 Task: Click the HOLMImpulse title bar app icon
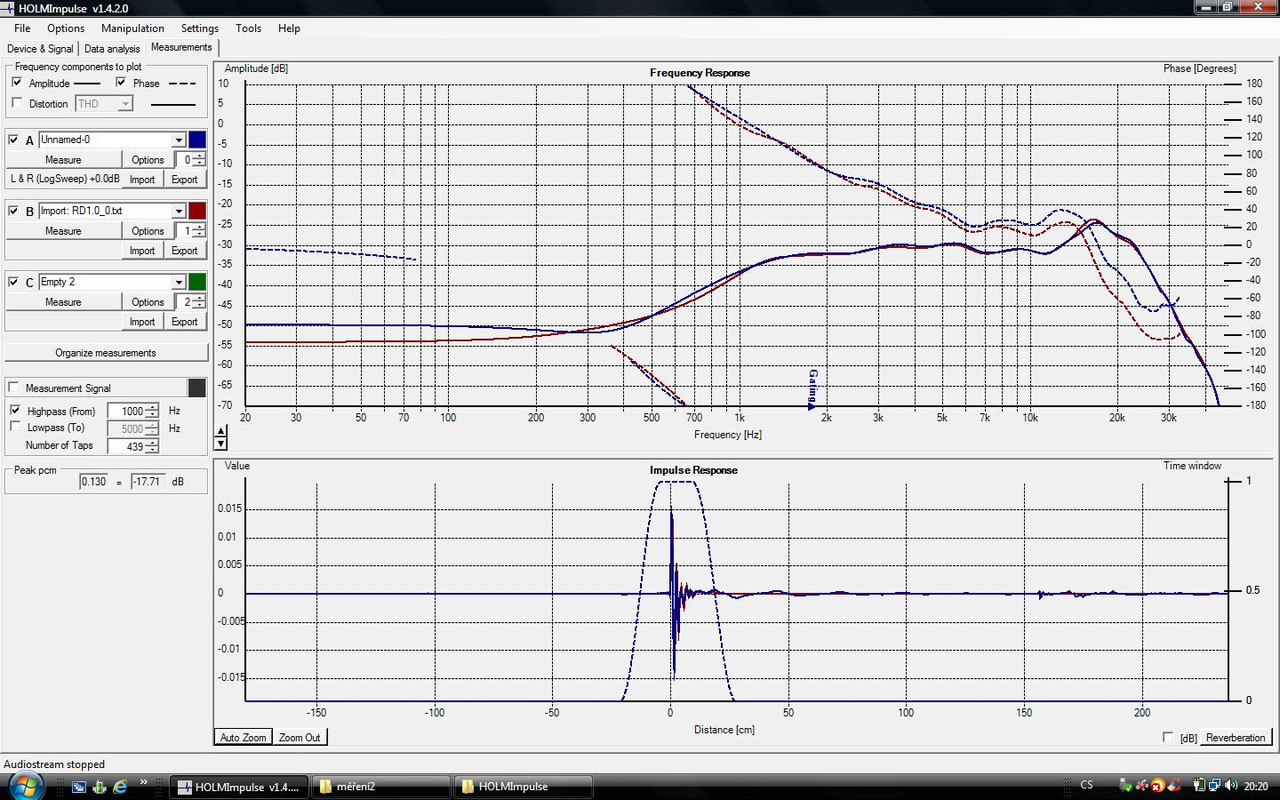point(10,8)
